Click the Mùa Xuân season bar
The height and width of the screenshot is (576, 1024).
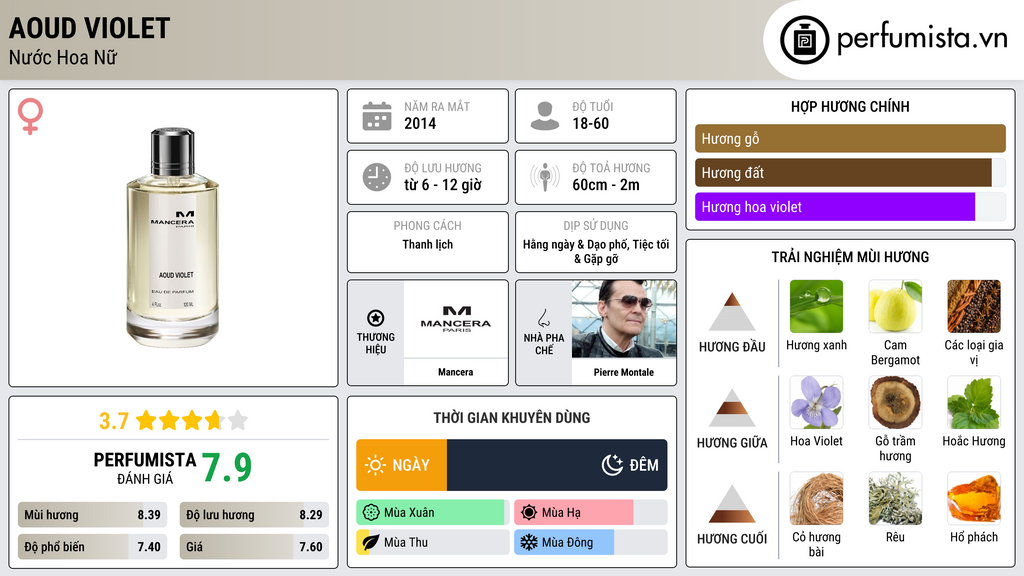coord(431,513)
